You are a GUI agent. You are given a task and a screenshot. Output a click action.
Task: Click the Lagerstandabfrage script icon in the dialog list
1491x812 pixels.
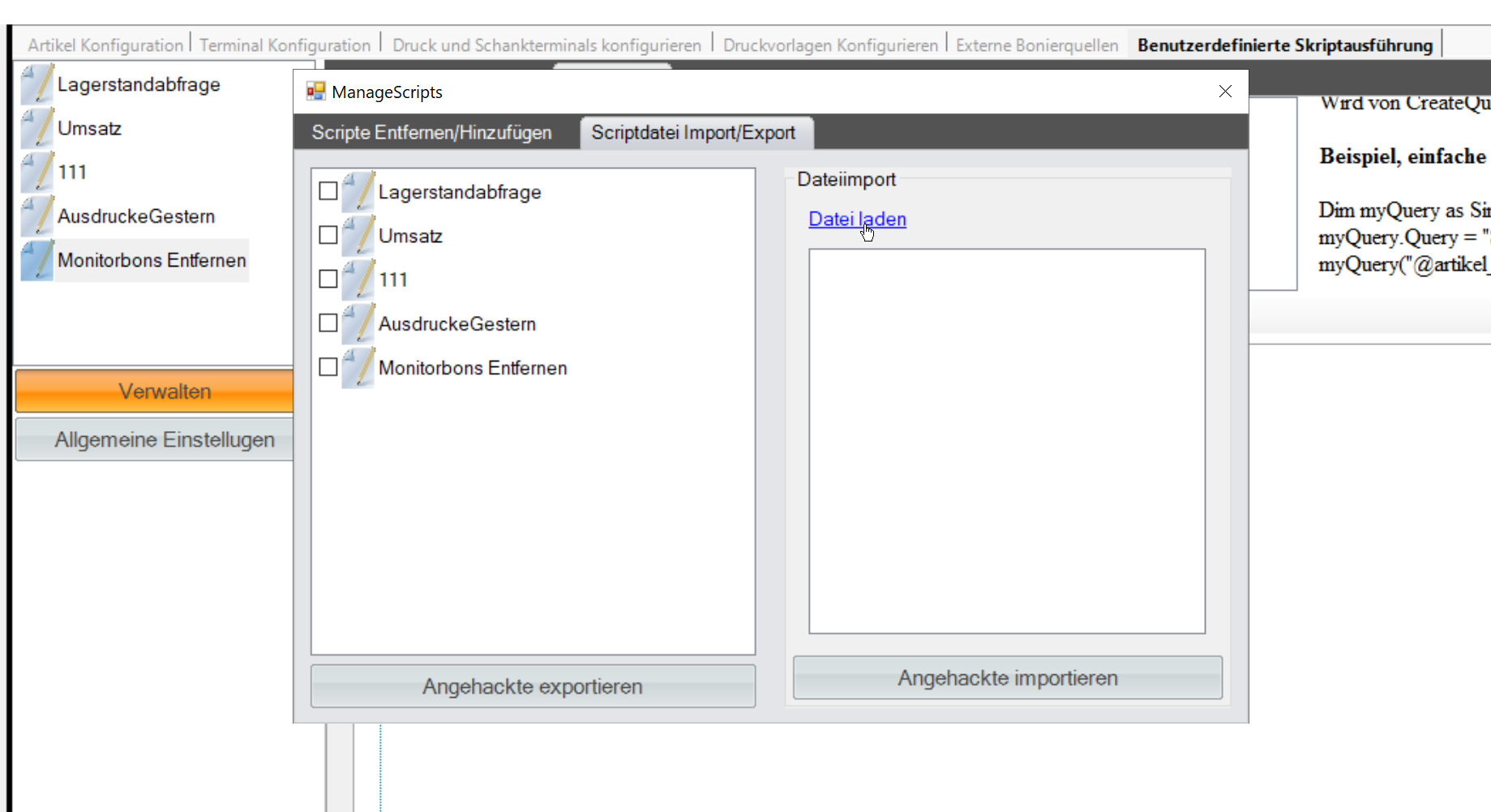point(358,192)
